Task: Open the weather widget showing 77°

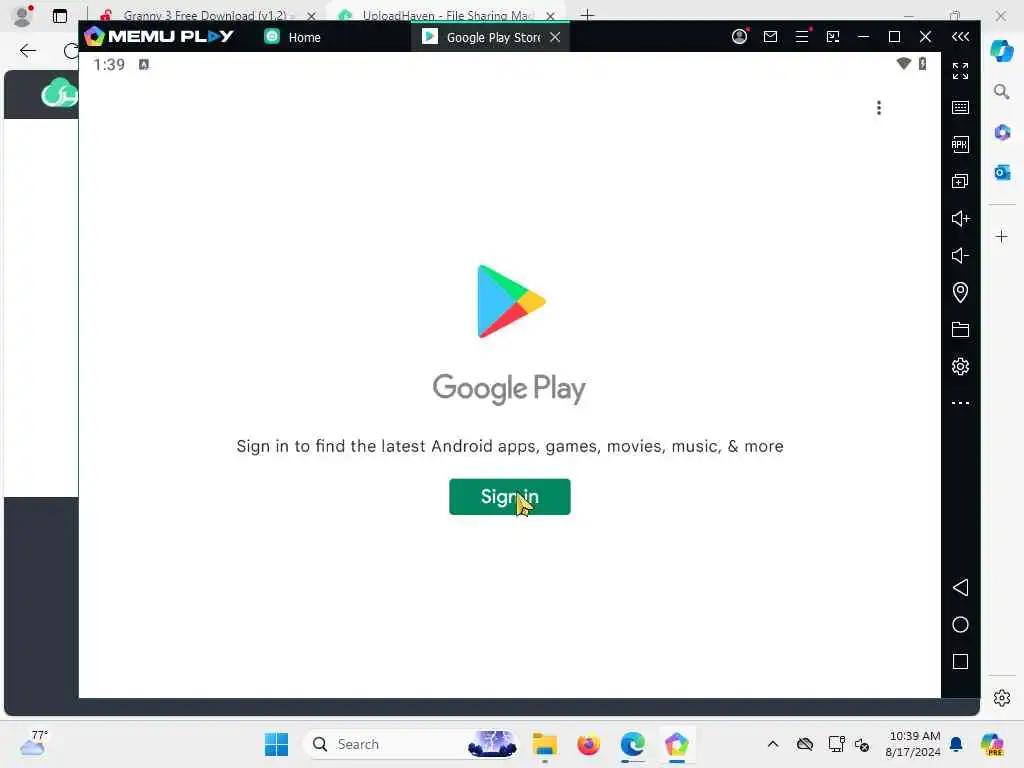Action: coord(34,743)
